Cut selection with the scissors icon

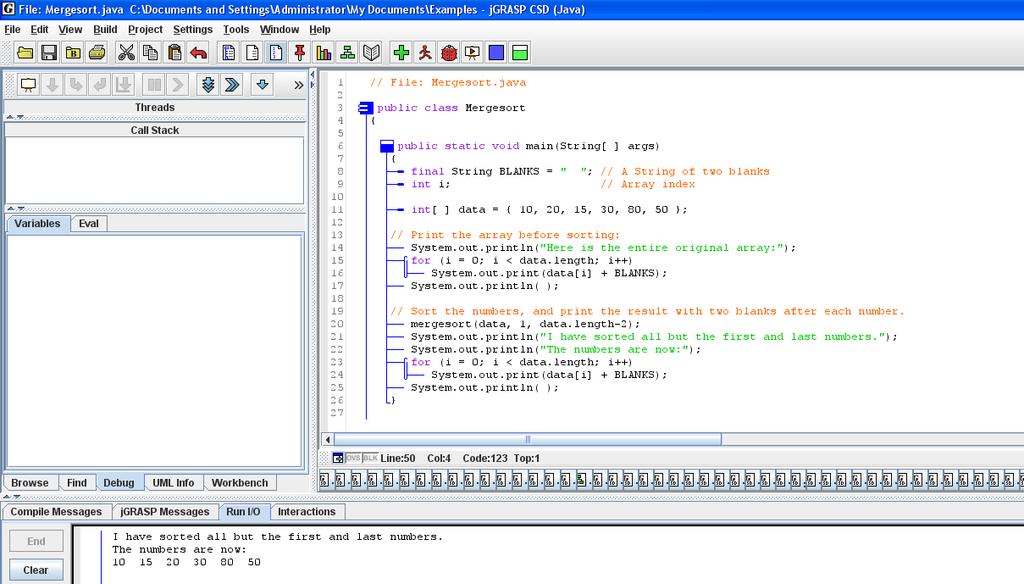pyautogui.click(x=126, y=52)
